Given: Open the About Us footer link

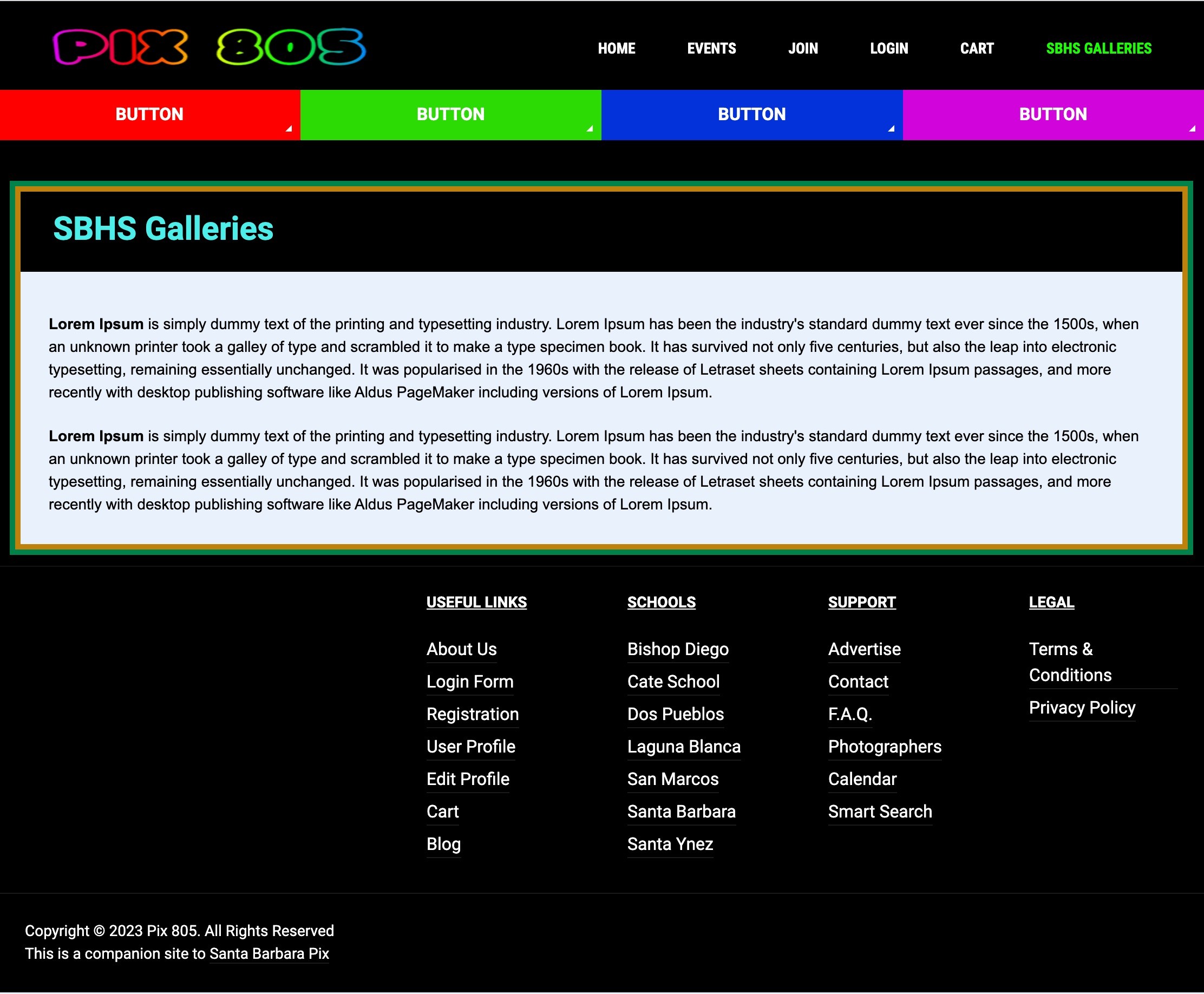Looking at the screenshot, I should 461,649.
